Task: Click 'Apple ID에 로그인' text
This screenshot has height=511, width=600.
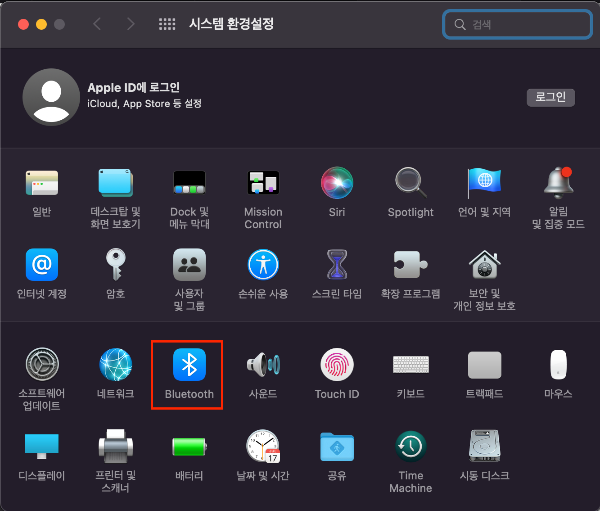Action: click(x=134, y=88)
